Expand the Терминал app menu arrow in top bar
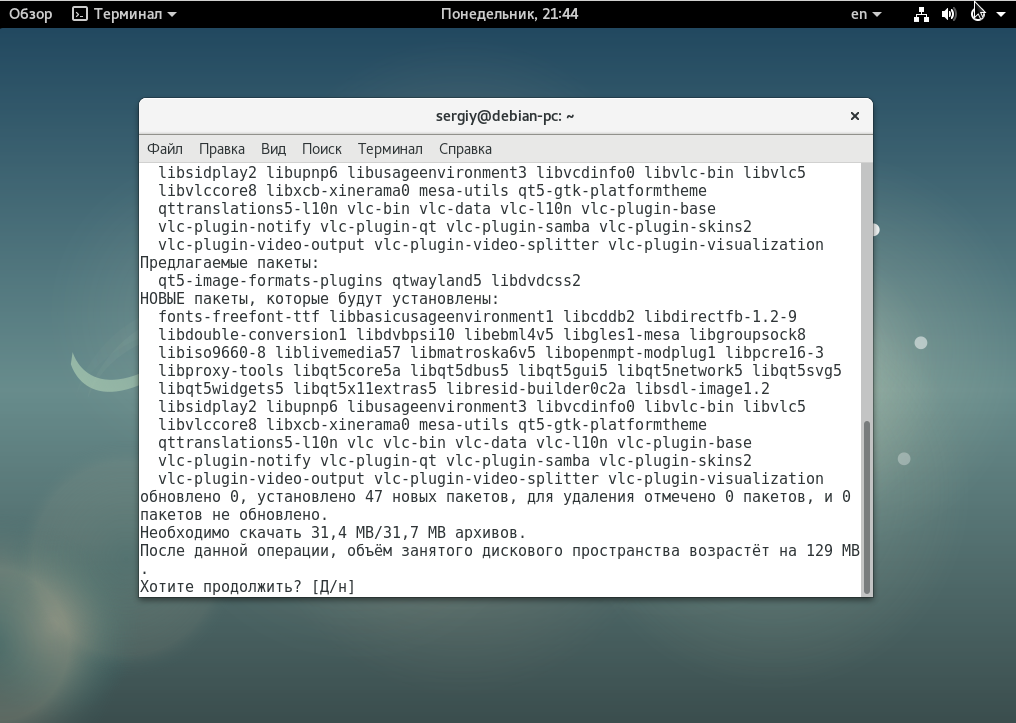The image size is (1016, 723). 172,15
